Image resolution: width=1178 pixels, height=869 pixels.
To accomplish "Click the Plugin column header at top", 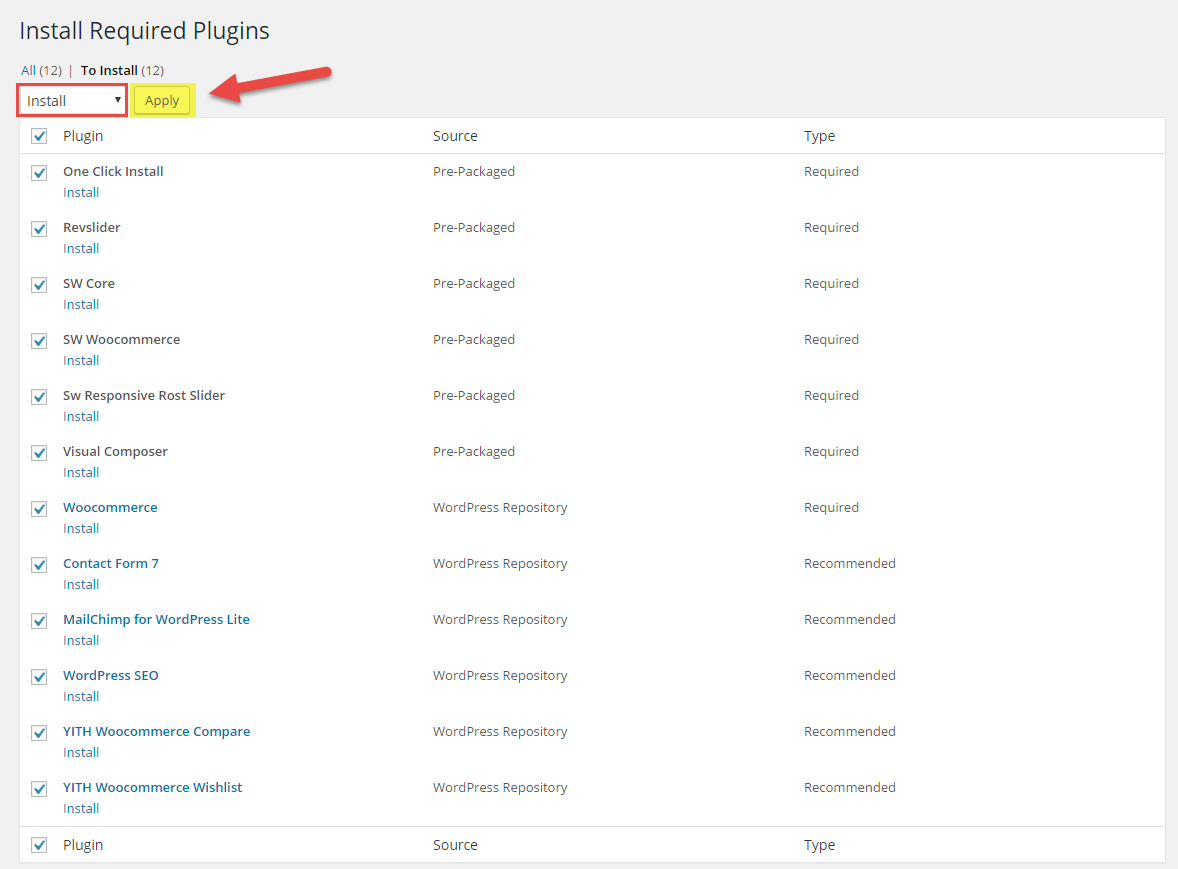I will 83,136.
